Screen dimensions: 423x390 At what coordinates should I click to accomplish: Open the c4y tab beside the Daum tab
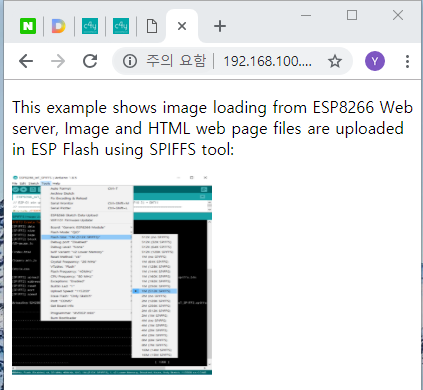pos(90,26)
